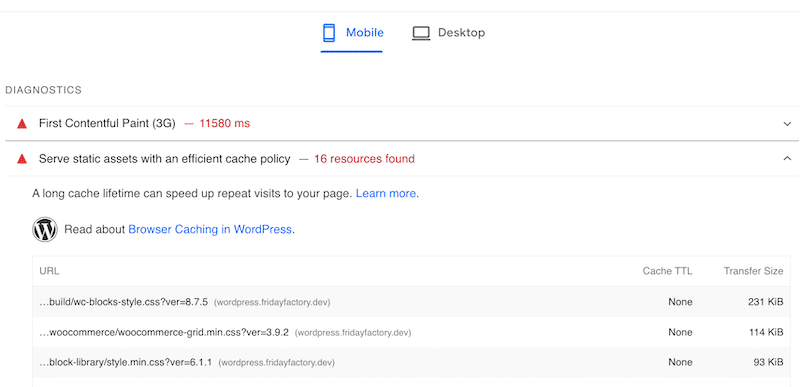Click the Transfer Size column header
This screenshot has width=800, height=387.
click(x=753, y=271)
